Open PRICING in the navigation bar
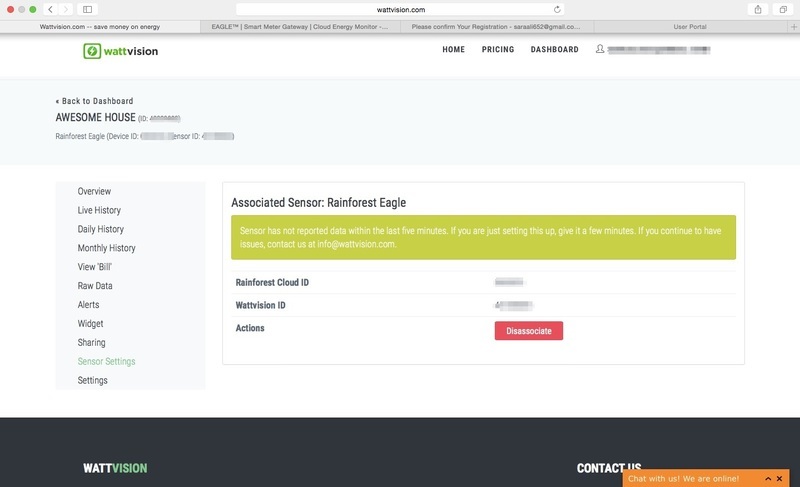The height and width of the screenshot is (487, 800). pyautogui.click(x=498, y=49)
